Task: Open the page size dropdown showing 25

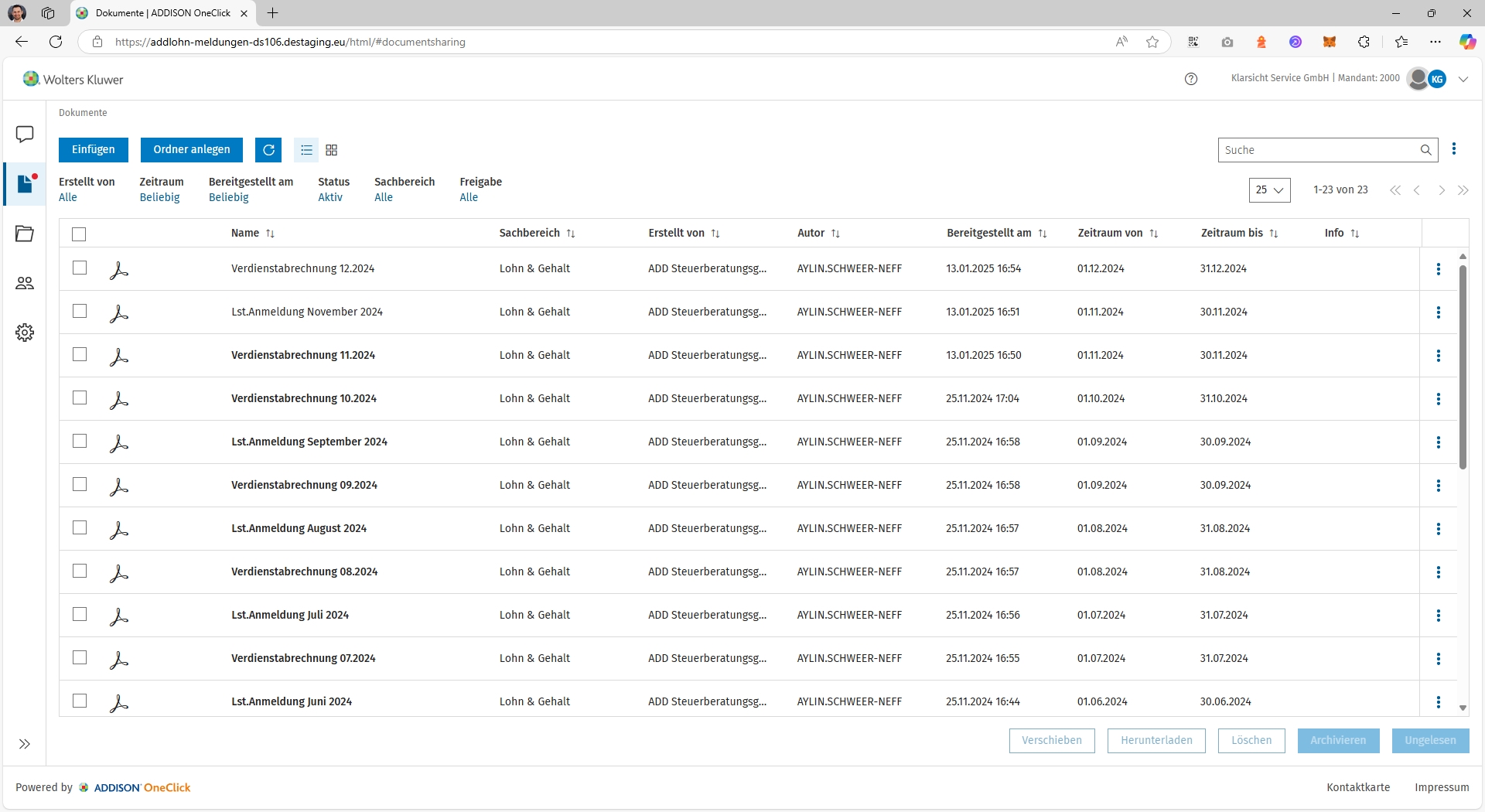Action: pos(1270,190)
